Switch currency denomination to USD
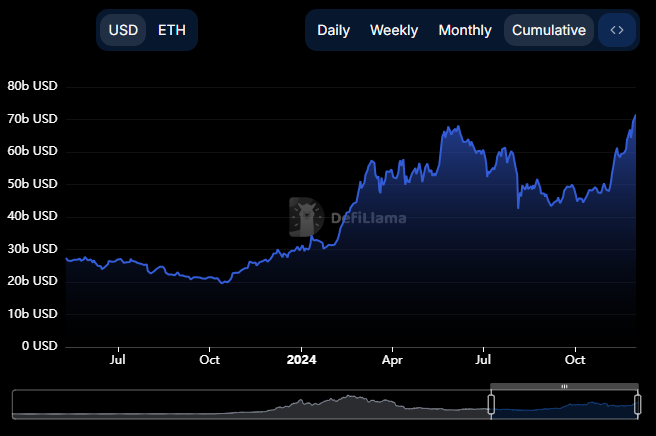The image size is (656, 436). pyautogui.click(x=123, y=30)
